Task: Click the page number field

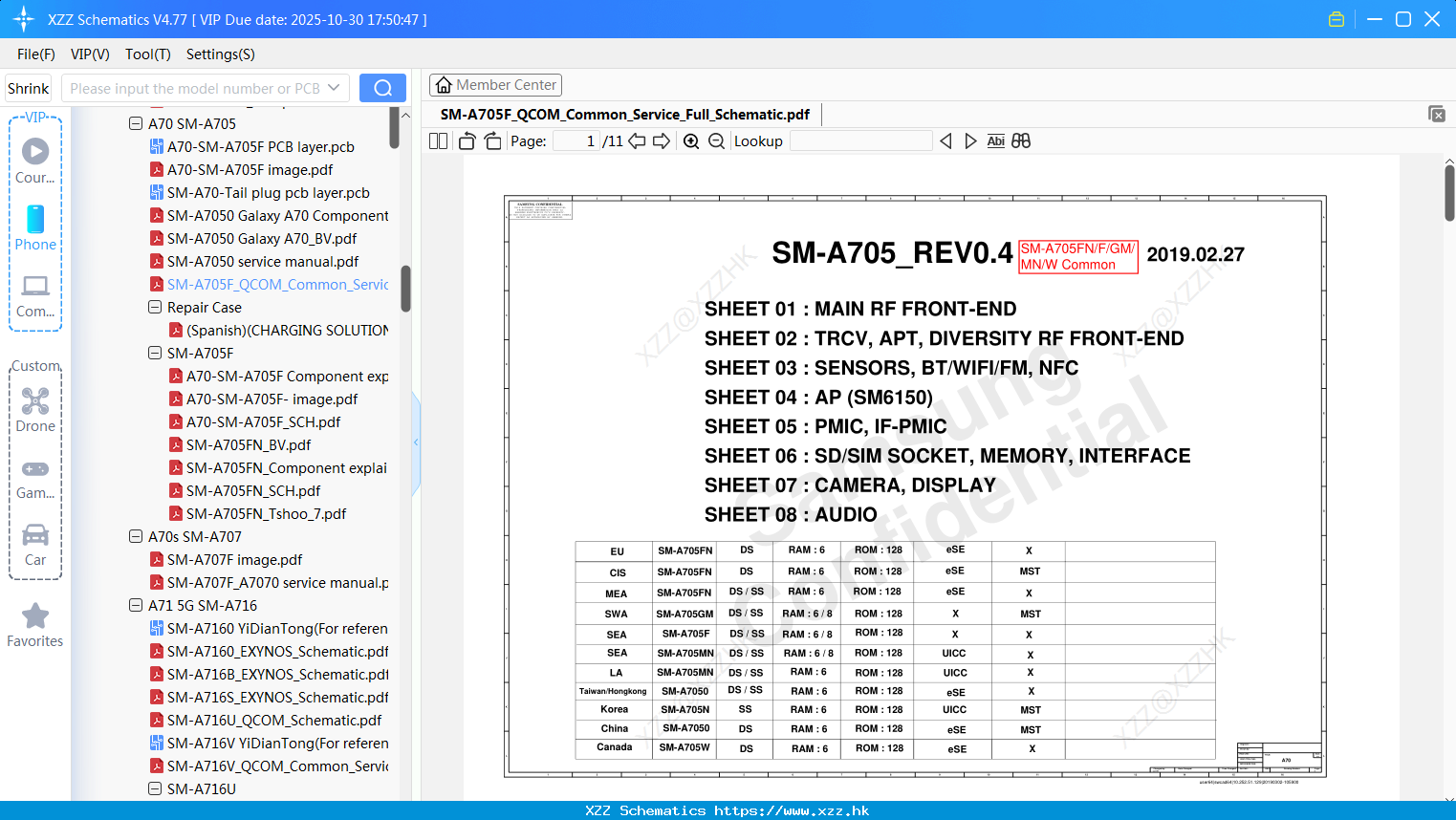Action: click(x=576, y=141)
